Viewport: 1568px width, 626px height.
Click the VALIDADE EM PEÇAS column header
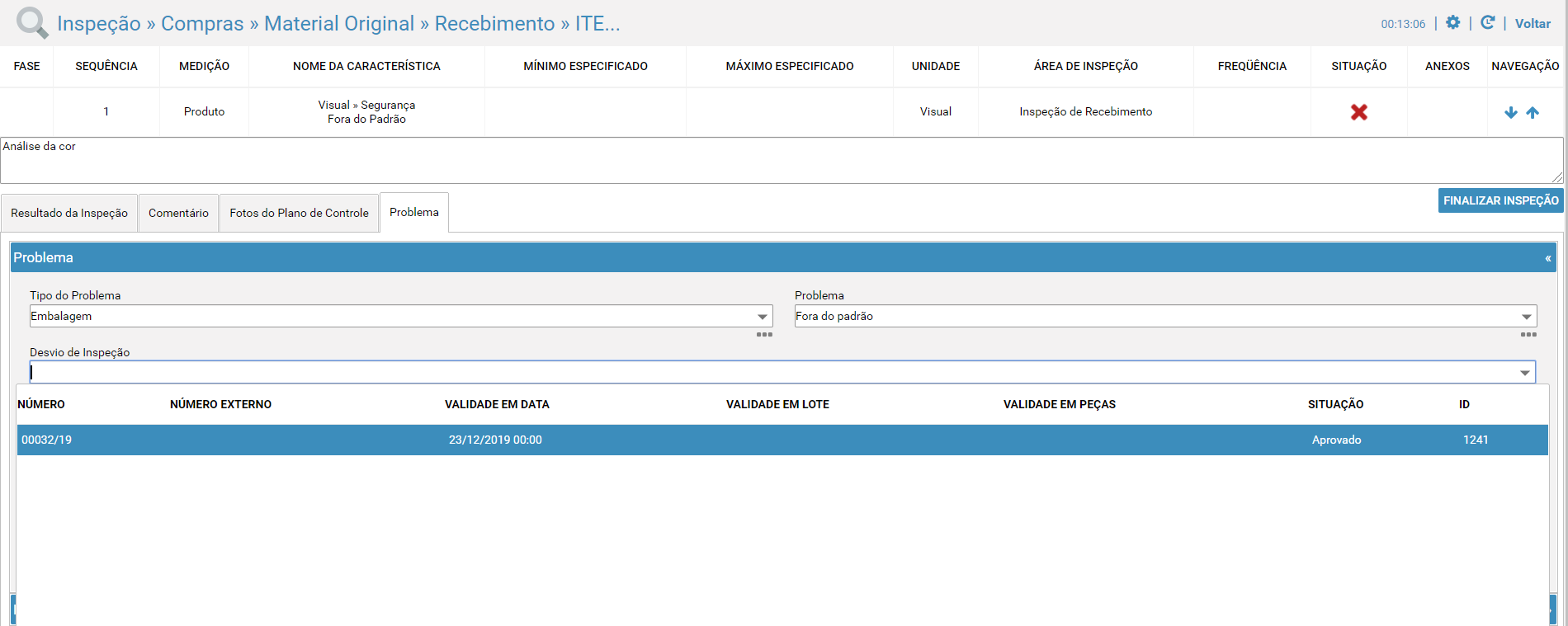(1059, 404)
